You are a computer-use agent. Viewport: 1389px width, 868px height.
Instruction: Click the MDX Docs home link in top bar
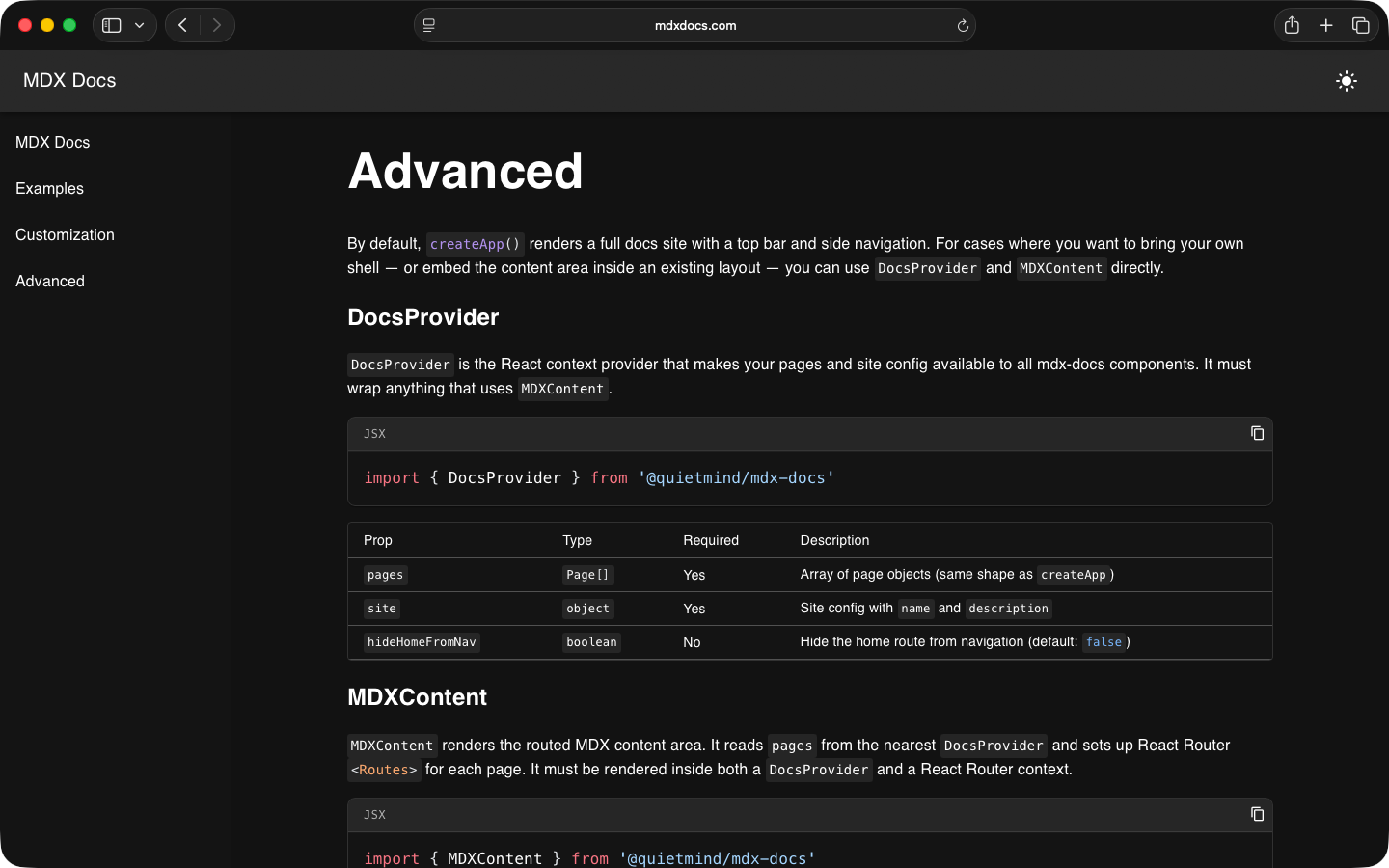[68, 81]
